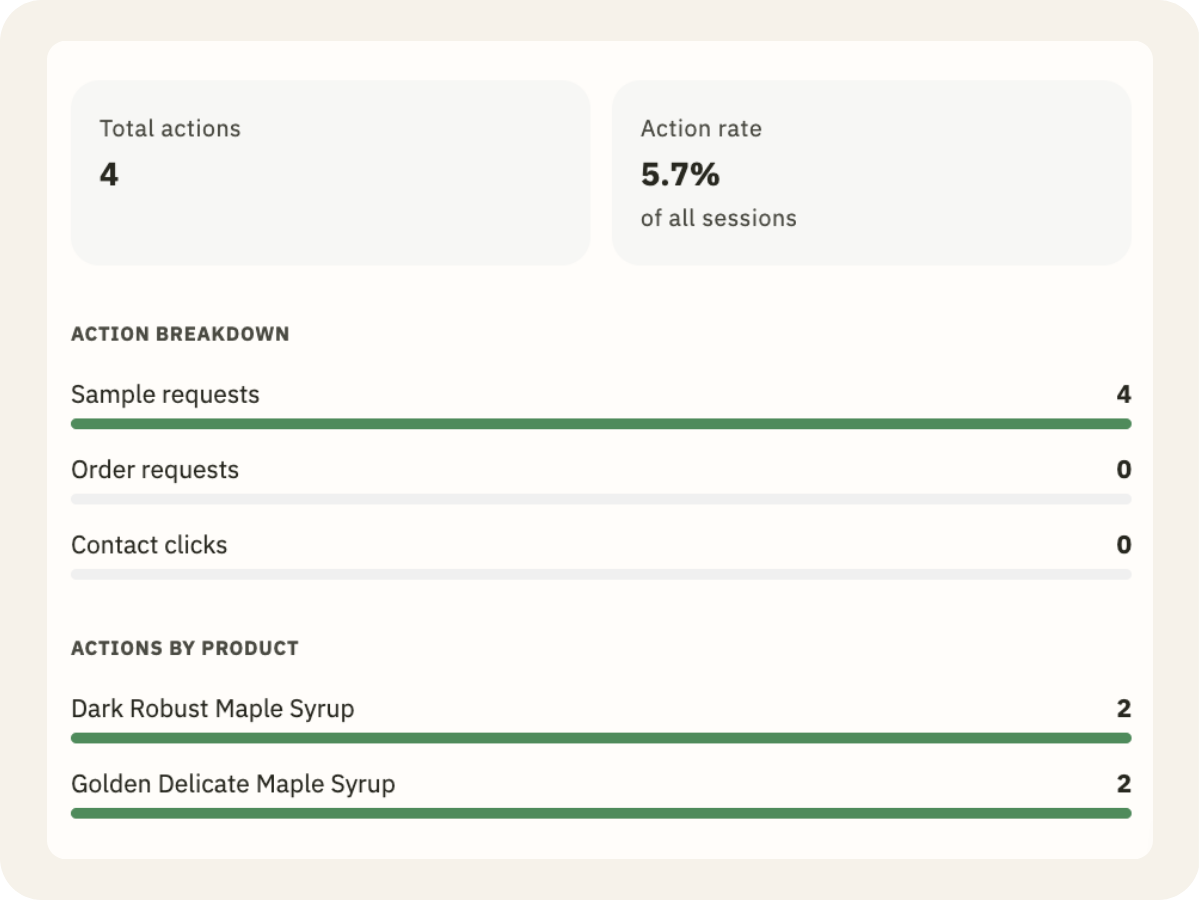
Task: Select the total actions value "4"
Action: [109, 175]
